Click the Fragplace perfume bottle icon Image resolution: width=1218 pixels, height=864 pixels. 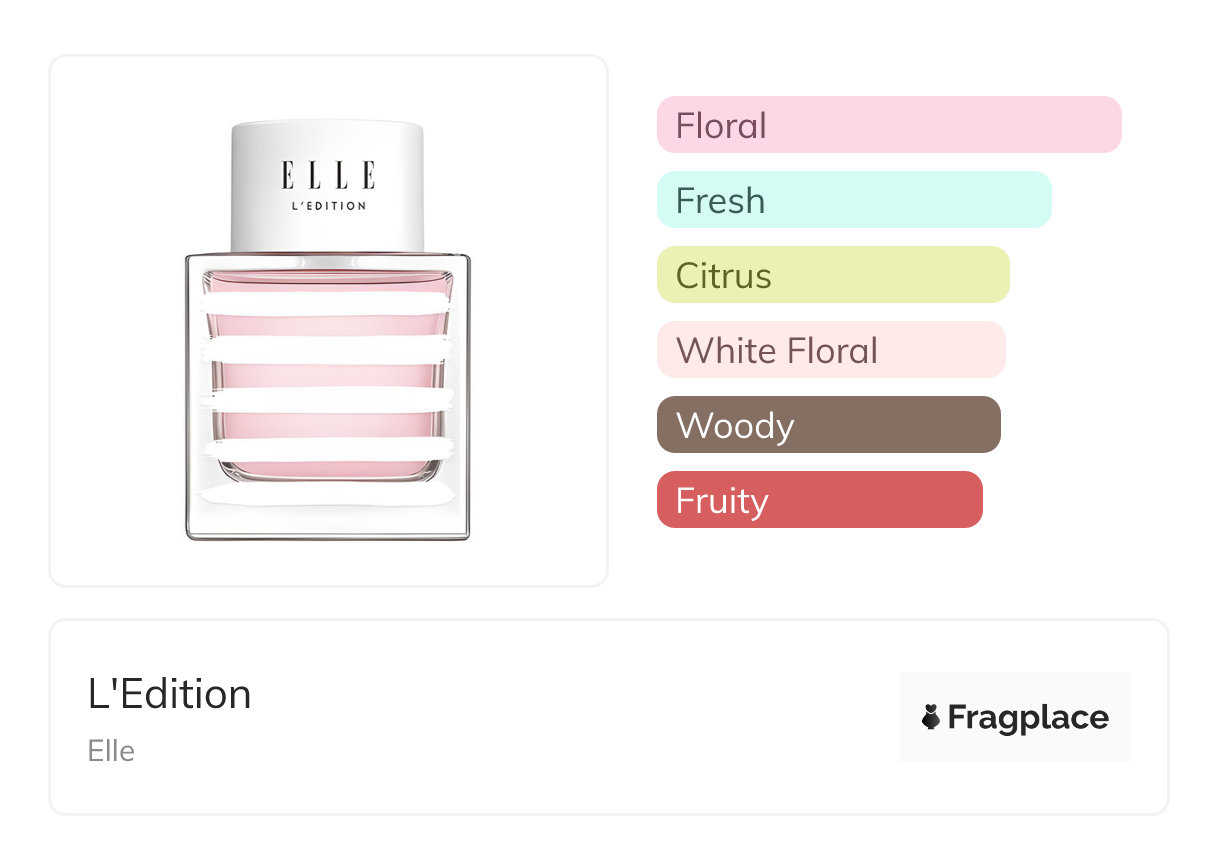(x=931, y=717)
